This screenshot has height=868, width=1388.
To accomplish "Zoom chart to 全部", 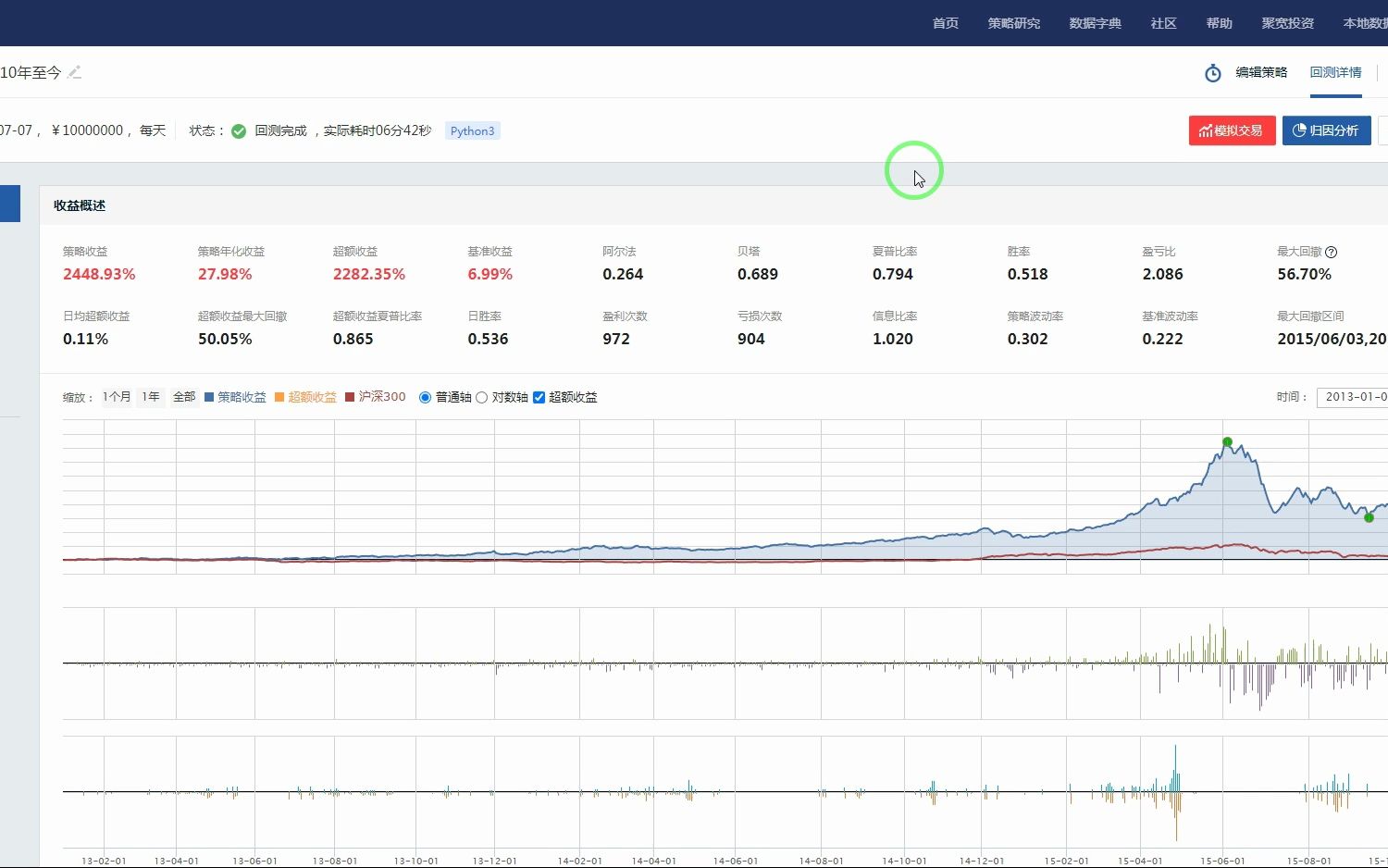I will tap(184, 397).
